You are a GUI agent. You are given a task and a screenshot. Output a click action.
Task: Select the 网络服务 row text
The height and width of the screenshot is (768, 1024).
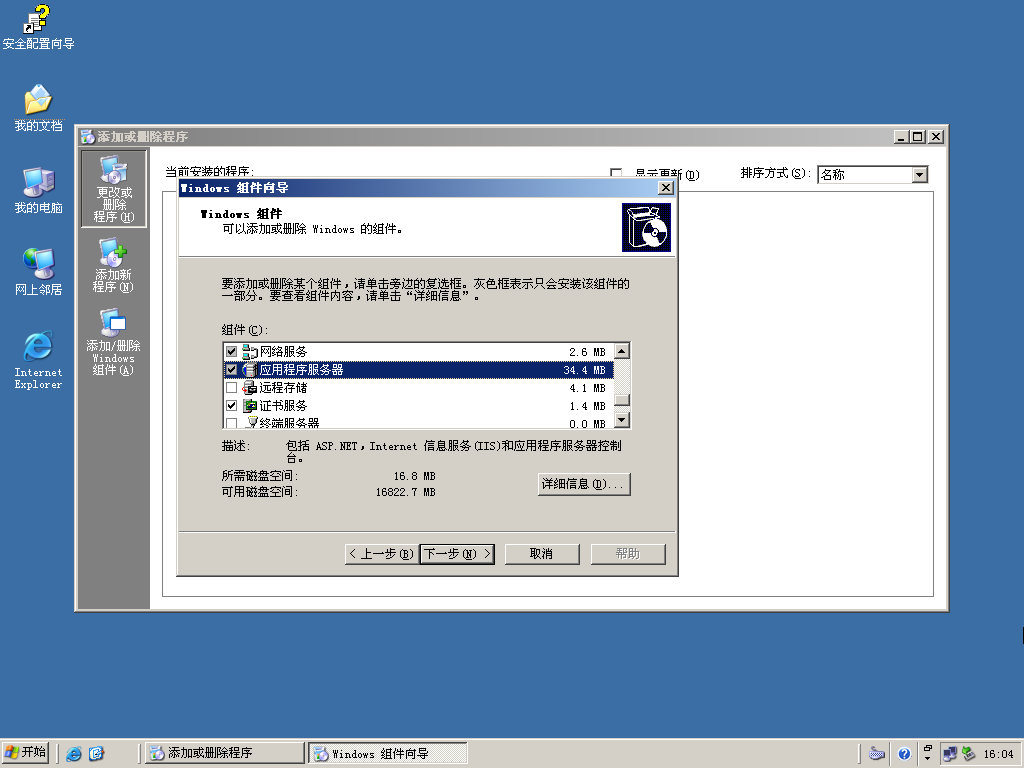point(283,352)
